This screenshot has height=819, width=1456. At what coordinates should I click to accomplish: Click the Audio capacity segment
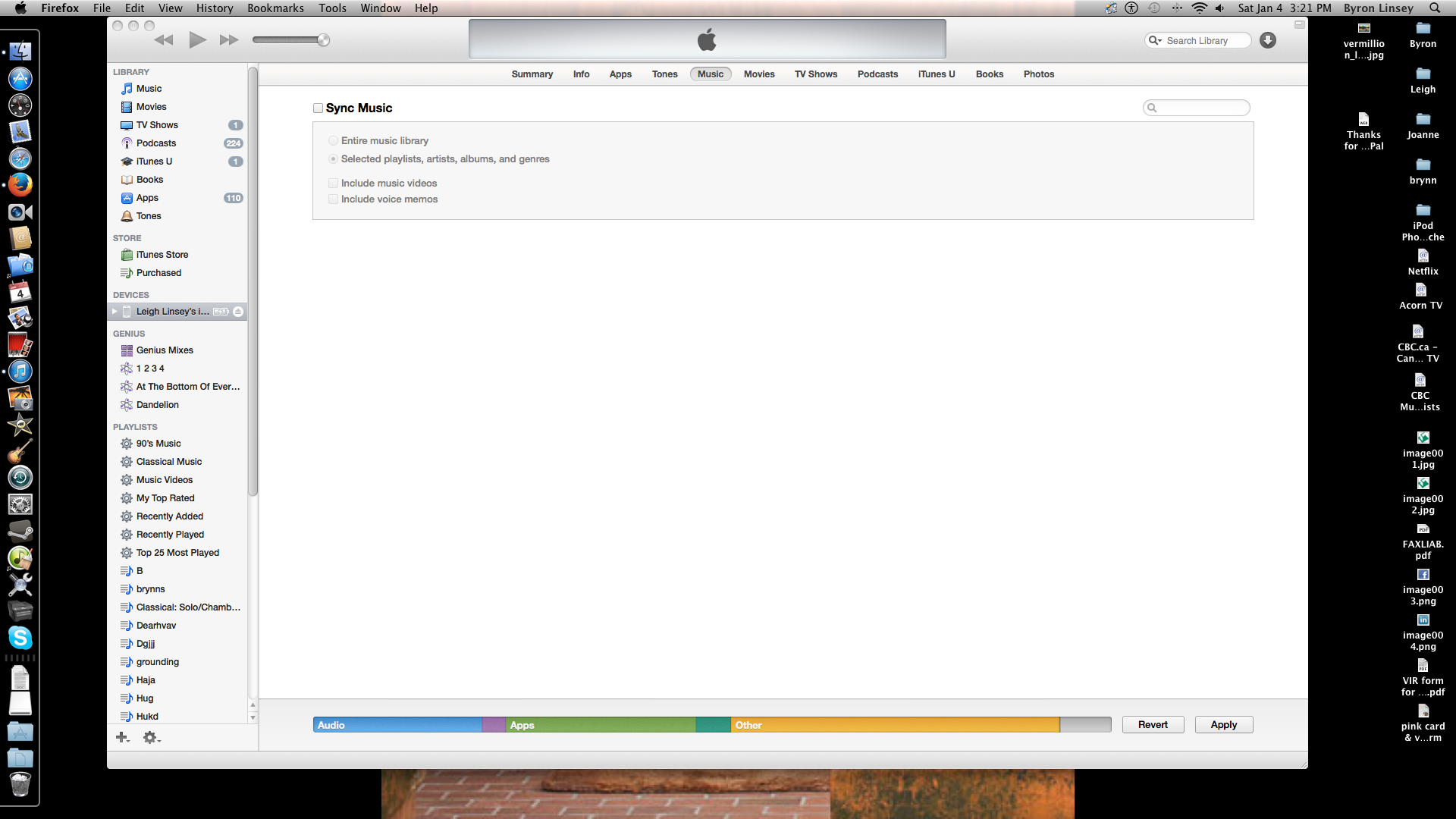point(397,725)
